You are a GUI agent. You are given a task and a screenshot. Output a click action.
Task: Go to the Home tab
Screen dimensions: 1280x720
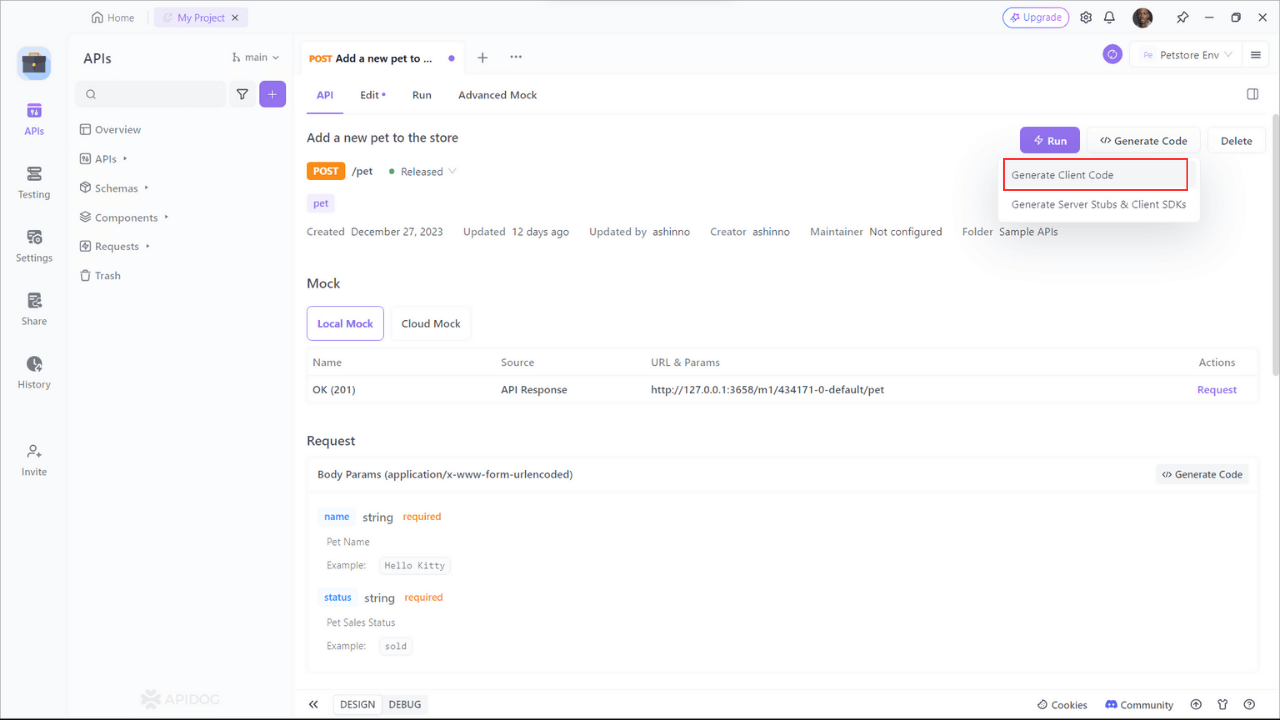click(x=113, y=18)
